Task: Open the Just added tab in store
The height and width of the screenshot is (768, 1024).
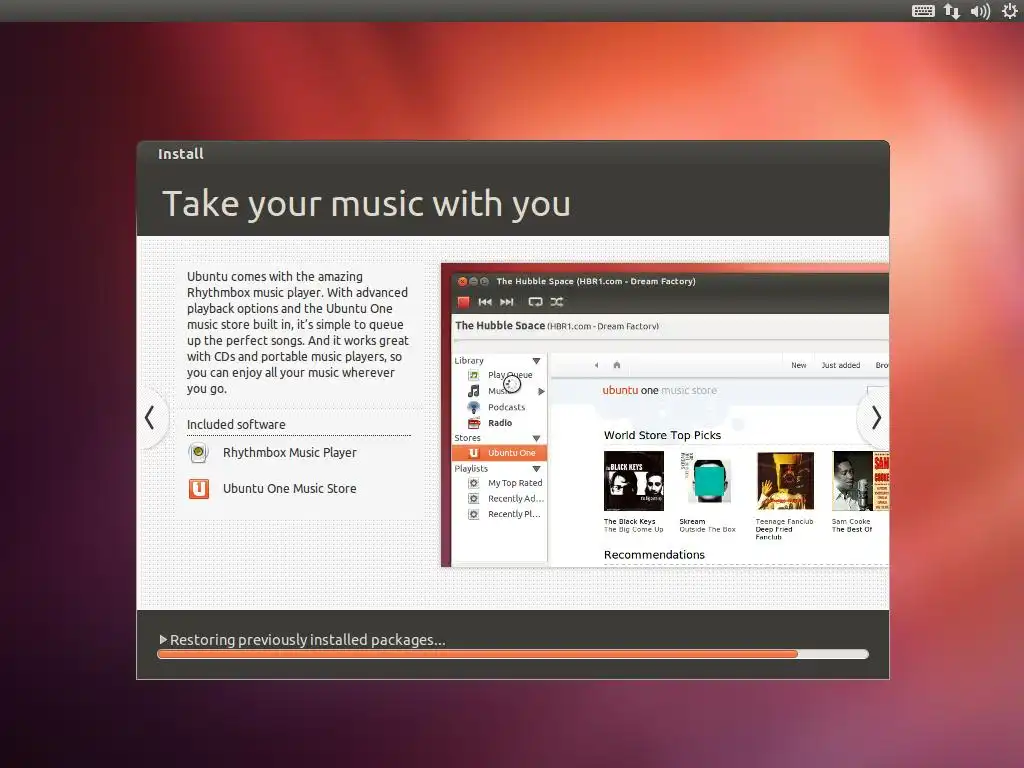Action: click(840, 365)
